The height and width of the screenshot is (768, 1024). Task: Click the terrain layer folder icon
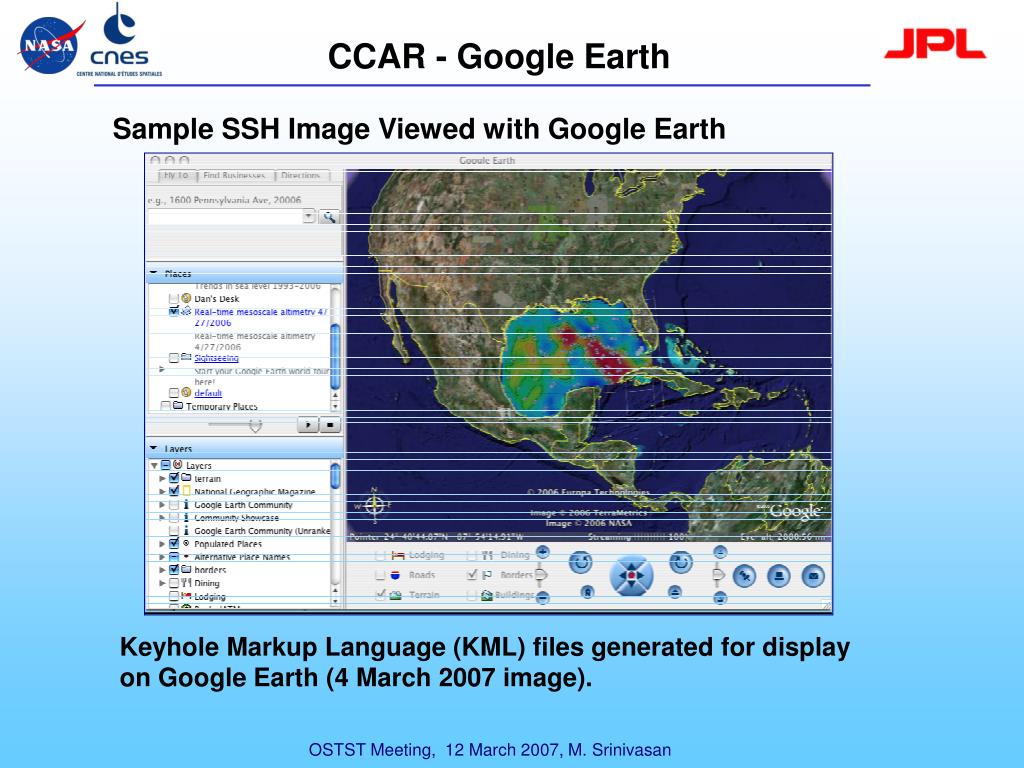(x=186, y=478)
